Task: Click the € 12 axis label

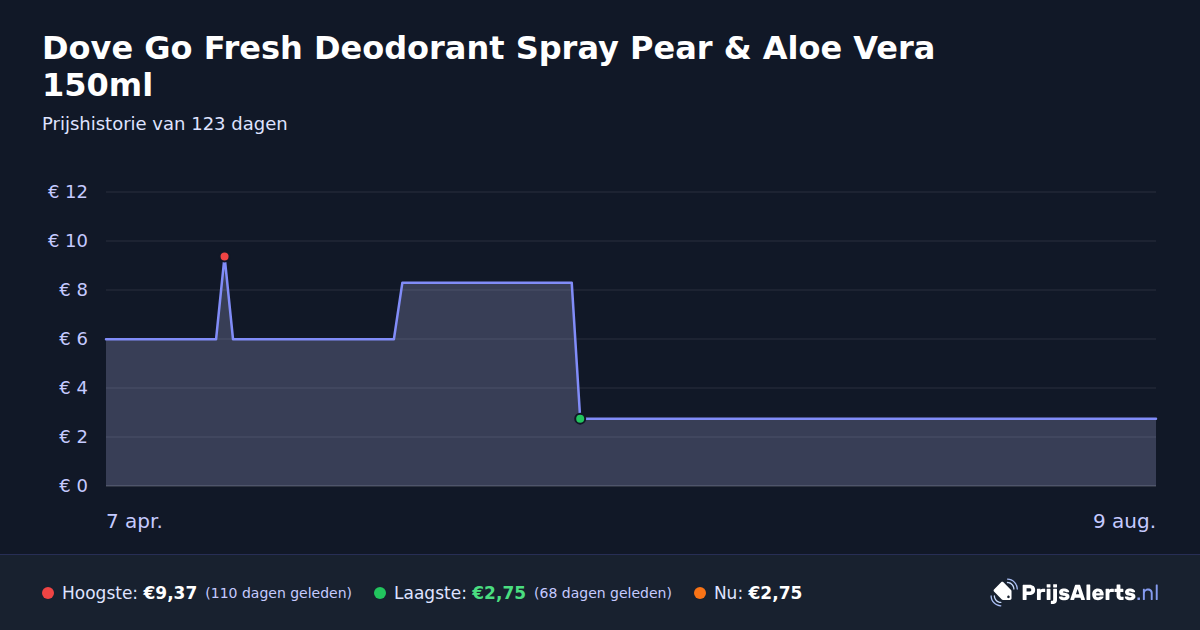Action: [x=68, y=192]
